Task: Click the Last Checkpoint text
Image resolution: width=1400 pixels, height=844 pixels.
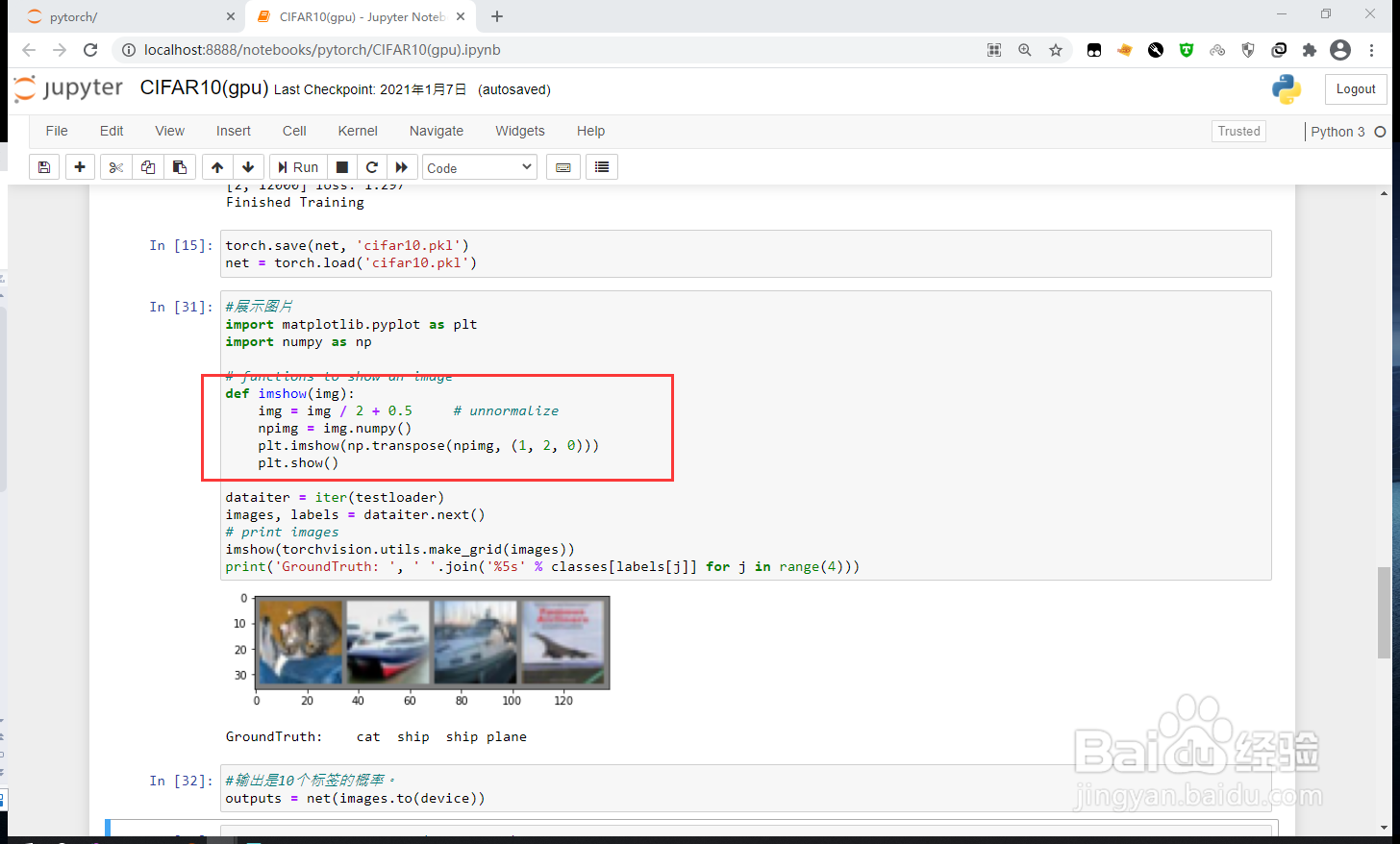Action: tap(370, 89)
